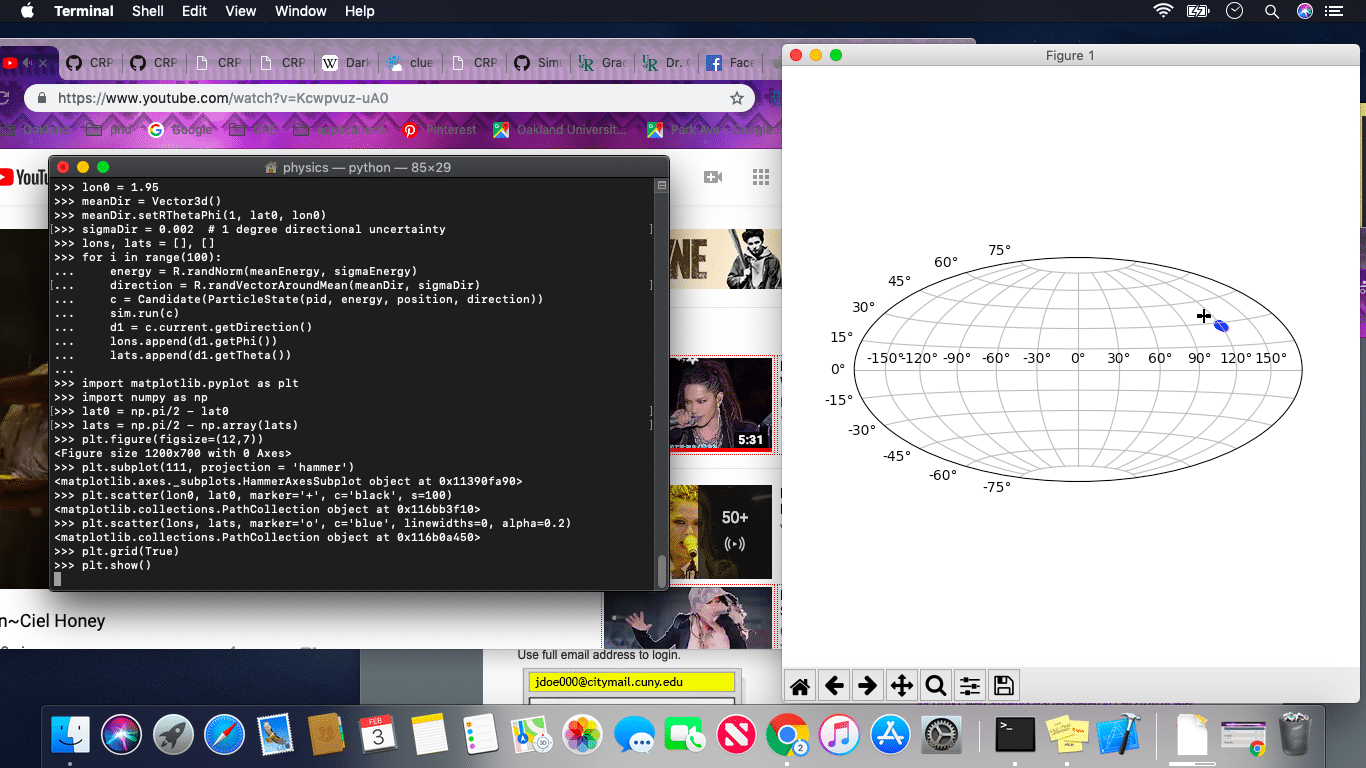Open Mail app in the Dock
1366x768 pixels.
(275, 736)
